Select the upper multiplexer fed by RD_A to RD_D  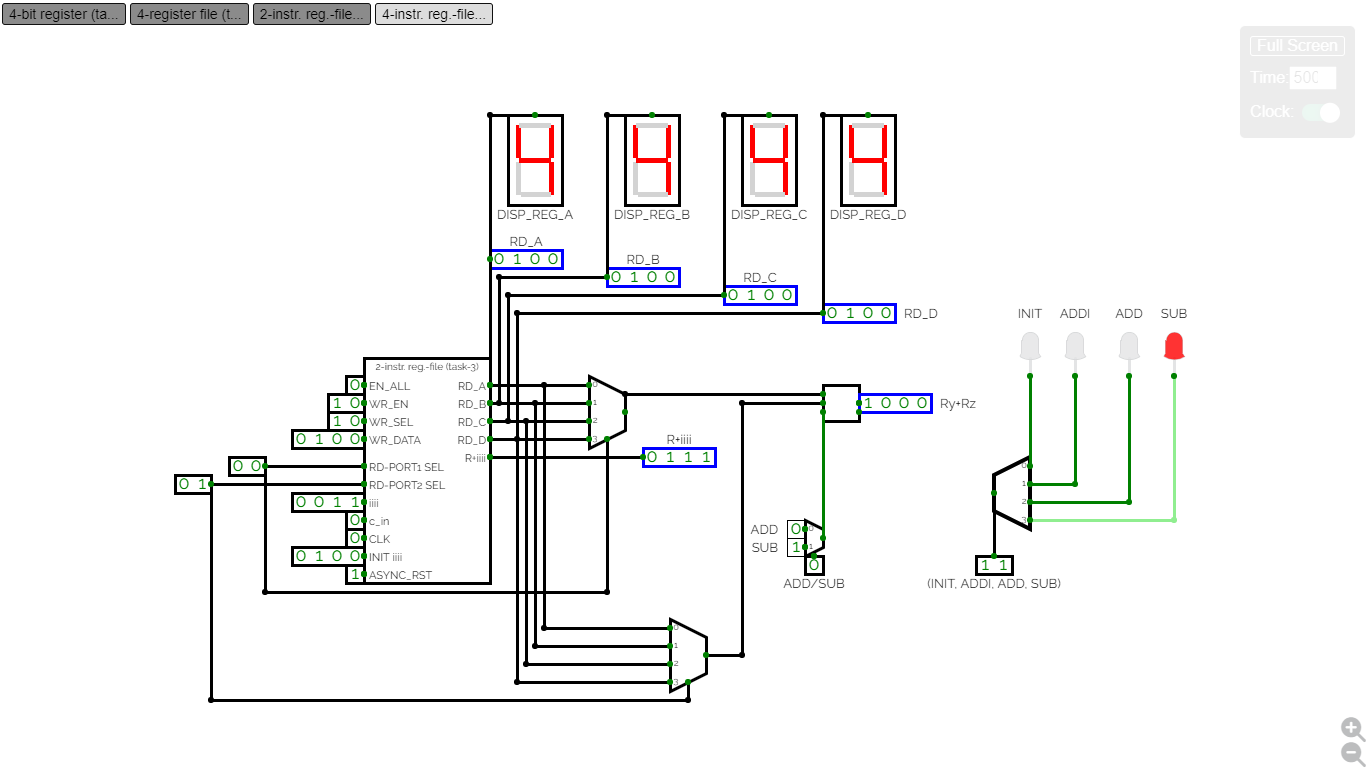(x=607, y=412)
